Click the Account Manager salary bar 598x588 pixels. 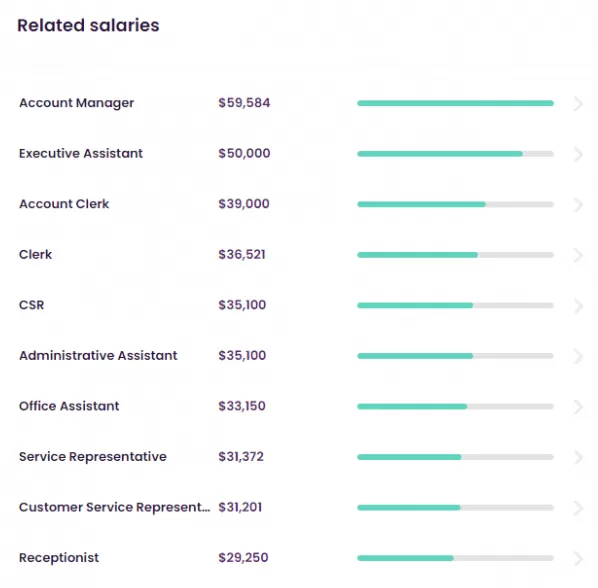coord(455,103)
